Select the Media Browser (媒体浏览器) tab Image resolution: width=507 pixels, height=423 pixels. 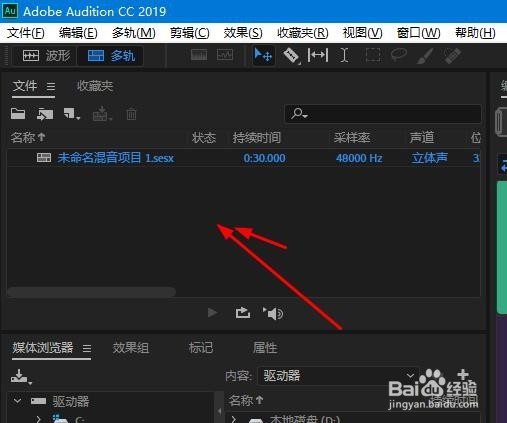pyautogui.click(x=43, y=348)
